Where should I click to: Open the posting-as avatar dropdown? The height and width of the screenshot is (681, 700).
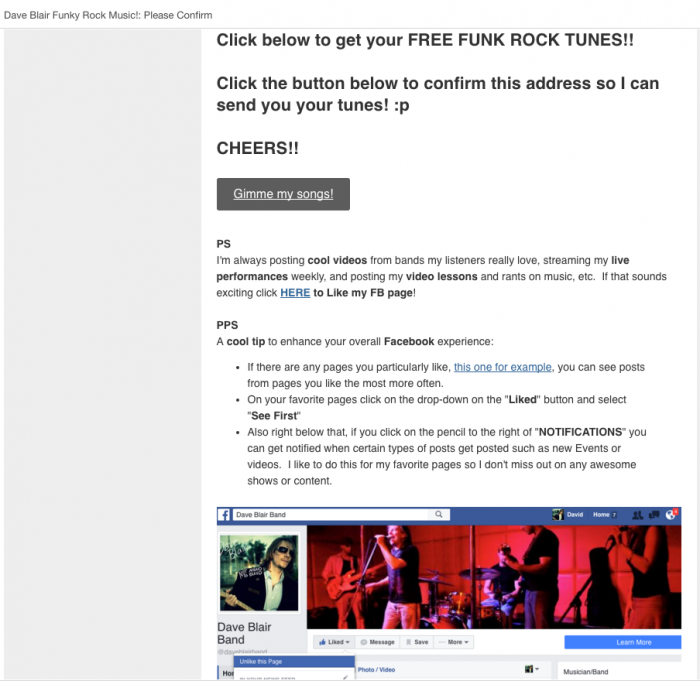click(531, 669)
